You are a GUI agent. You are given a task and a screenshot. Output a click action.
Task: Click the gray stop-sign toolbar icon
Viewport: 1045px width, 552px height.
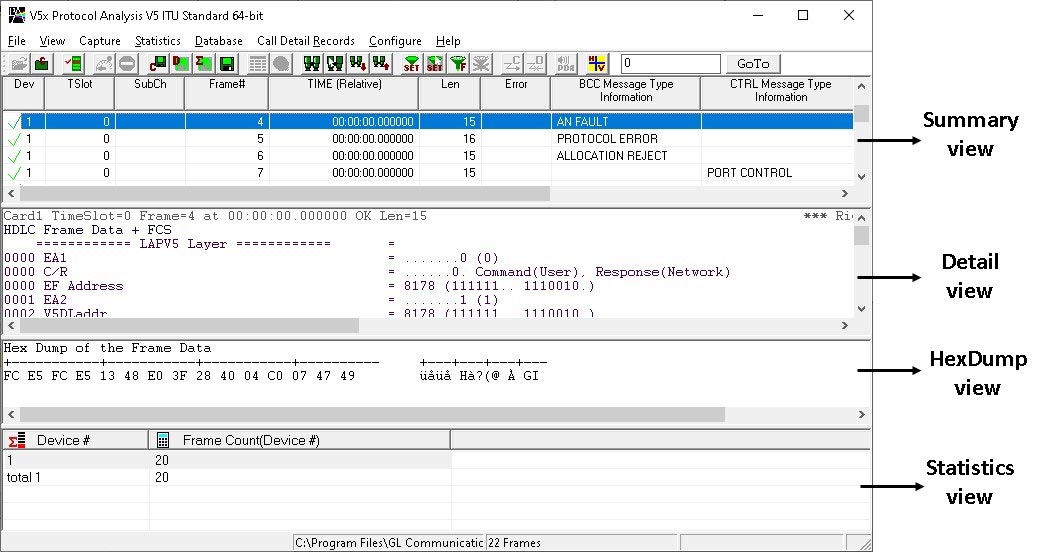(127, 64)
